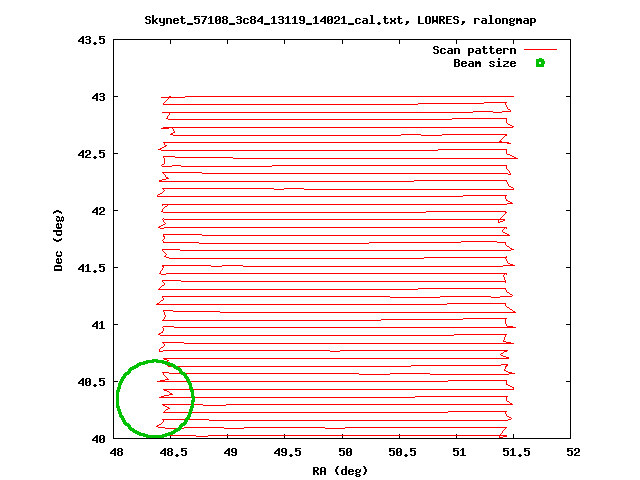Click the 49 RA axis tick label

pos(231,452)
